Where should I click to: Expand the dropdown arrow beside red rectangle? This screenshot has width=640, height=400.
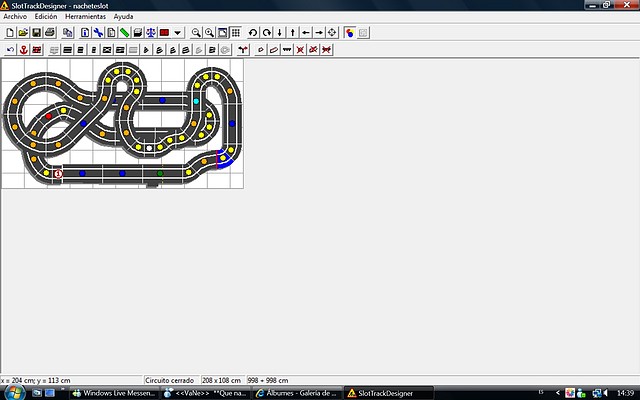tap(178, 33)
